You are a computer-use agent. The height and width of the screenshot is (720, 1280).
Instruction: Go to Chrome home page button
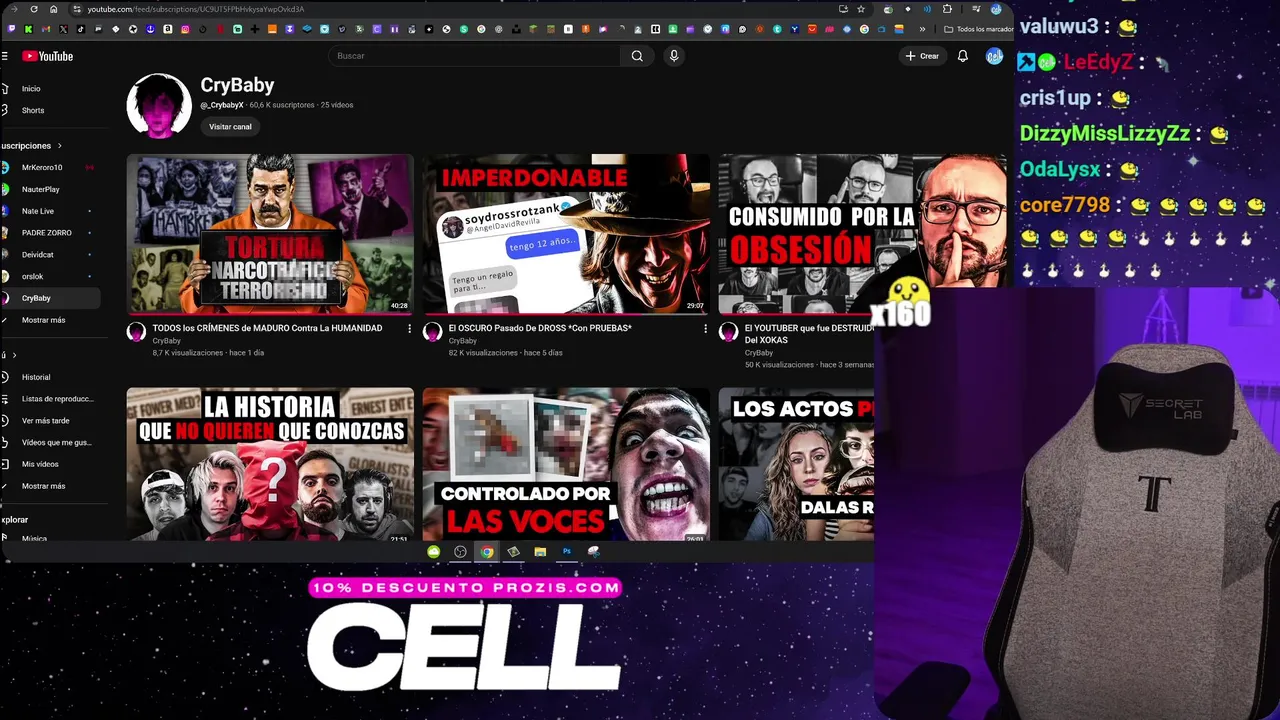56,9
